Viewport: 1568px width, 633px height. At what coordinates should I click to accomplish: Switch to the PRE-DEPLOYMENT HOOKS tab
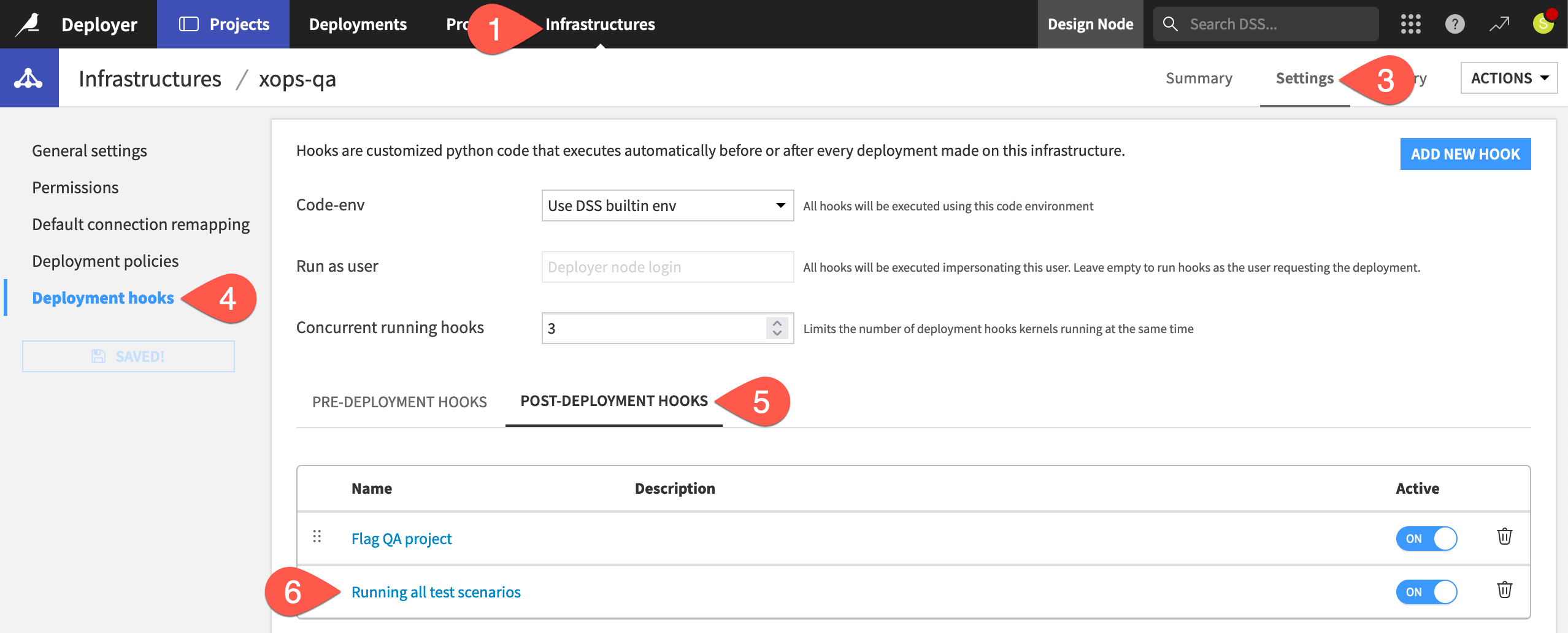click(399, 402)
